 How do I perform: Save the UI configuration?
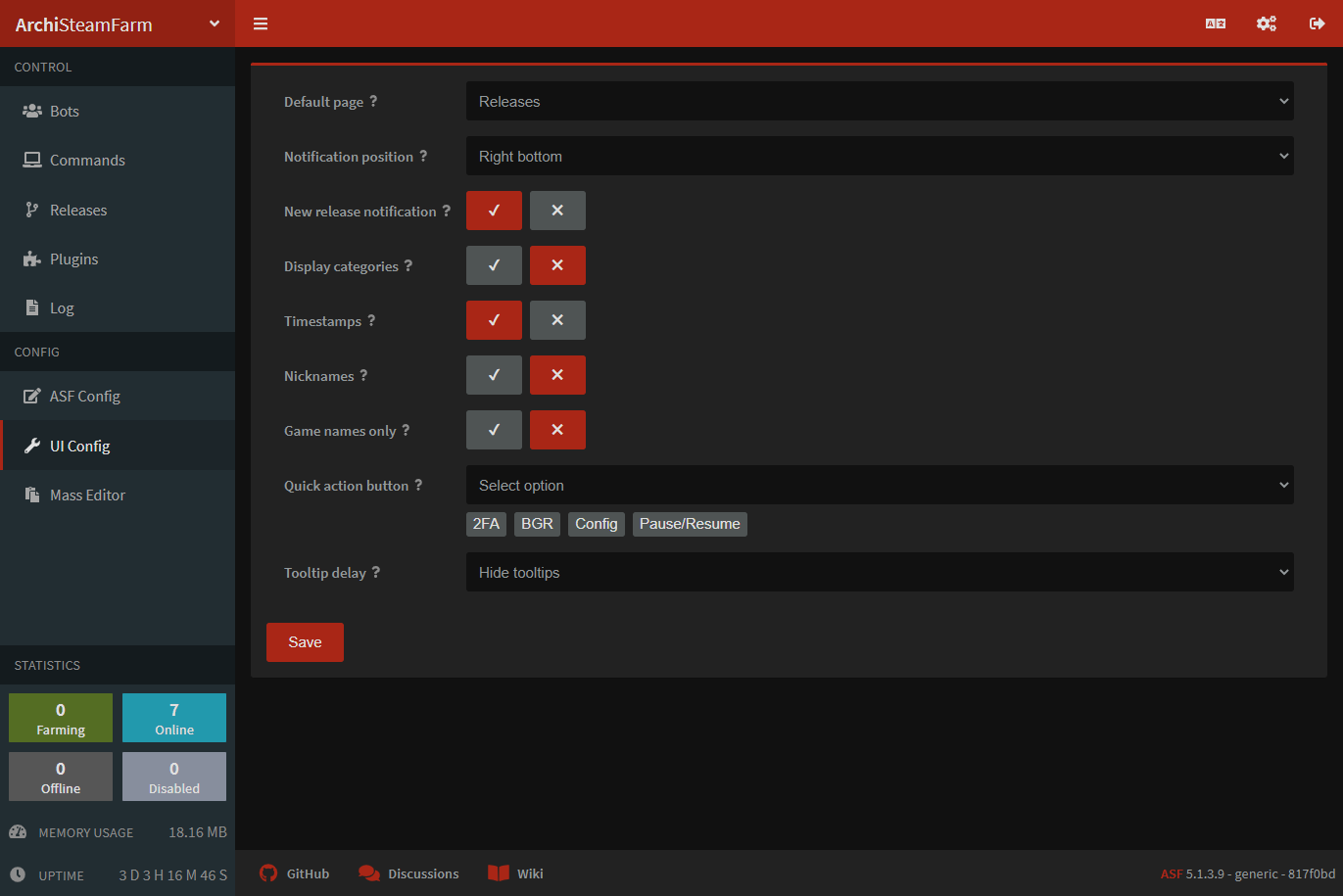pos(305,641)
